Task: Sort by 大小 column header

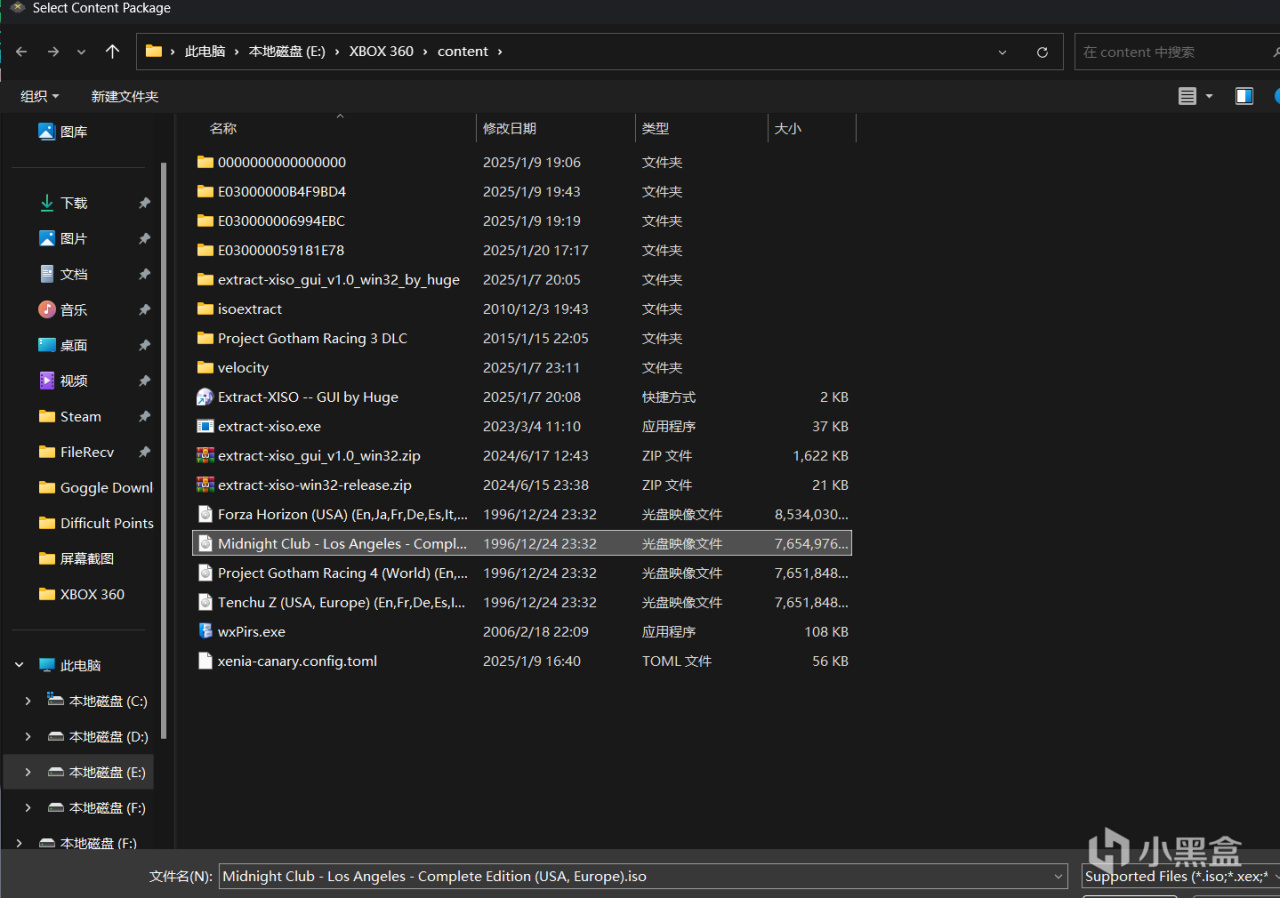Action: click(x=788, y=128)
